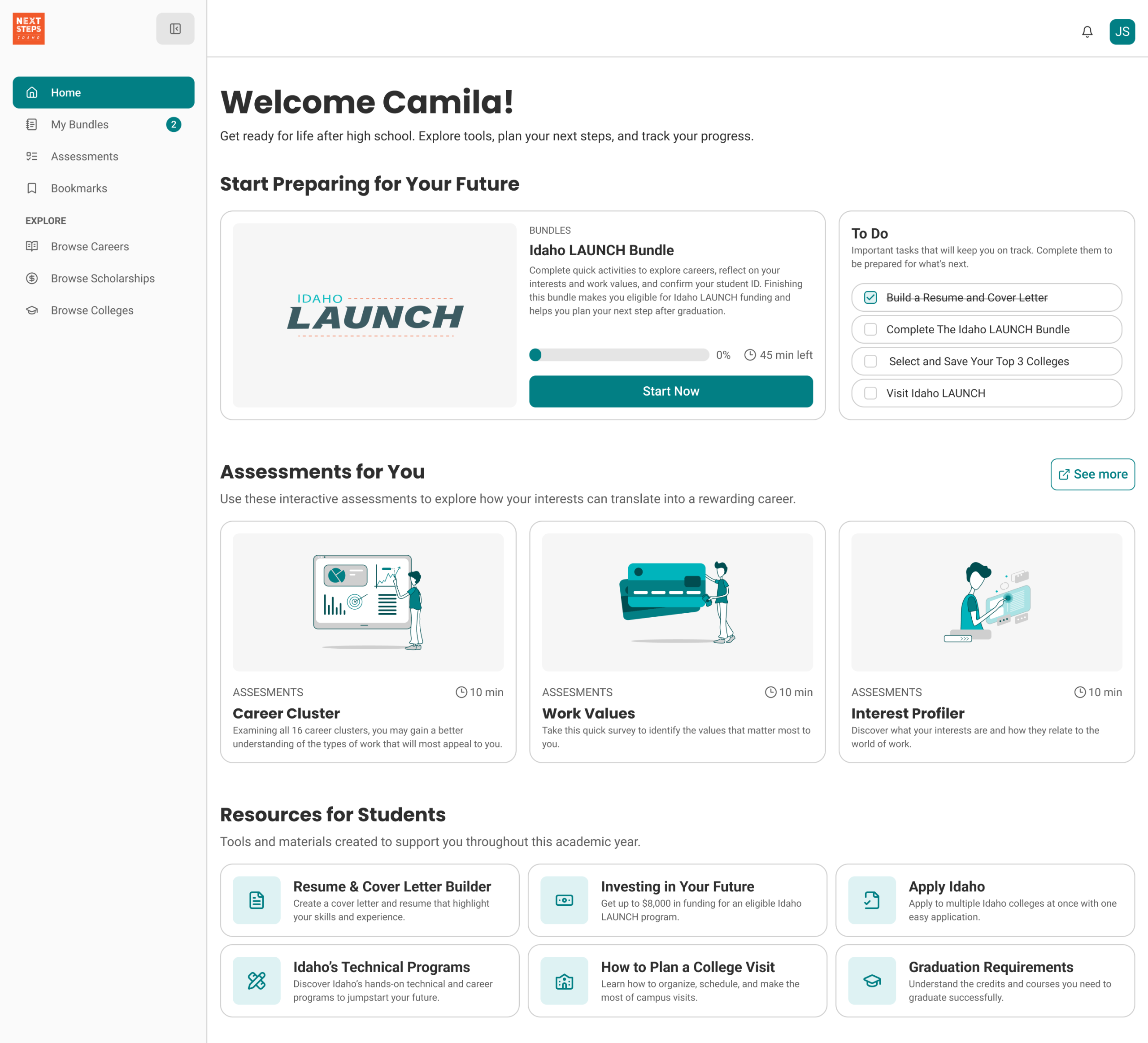Uncheck Build a Resume and Cover Letter
Screen dimensions: 1148x1043
[870, 297]
